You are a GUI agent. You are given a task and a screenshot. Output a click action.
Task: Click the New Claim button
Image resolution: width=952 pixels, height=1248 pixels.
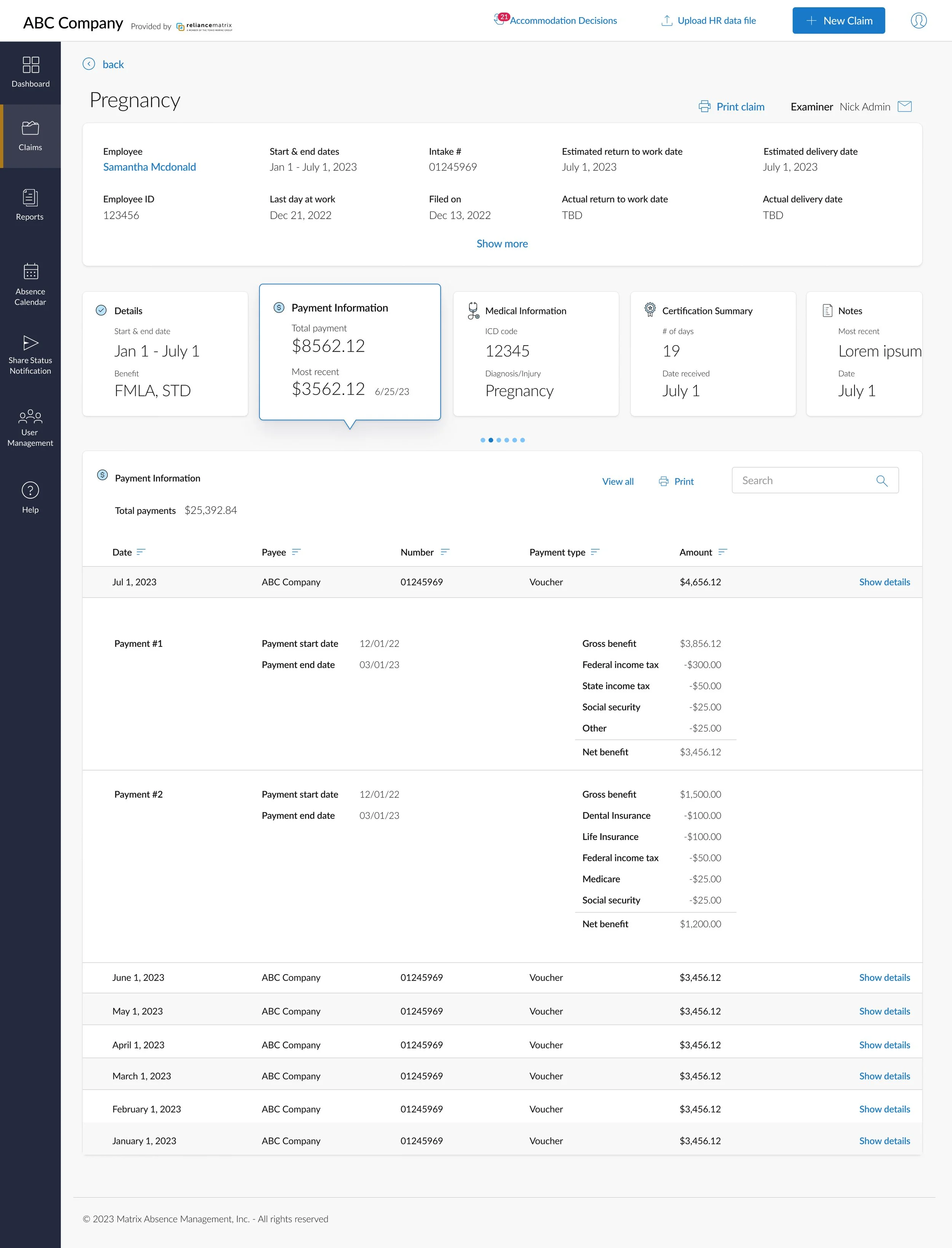838,21
